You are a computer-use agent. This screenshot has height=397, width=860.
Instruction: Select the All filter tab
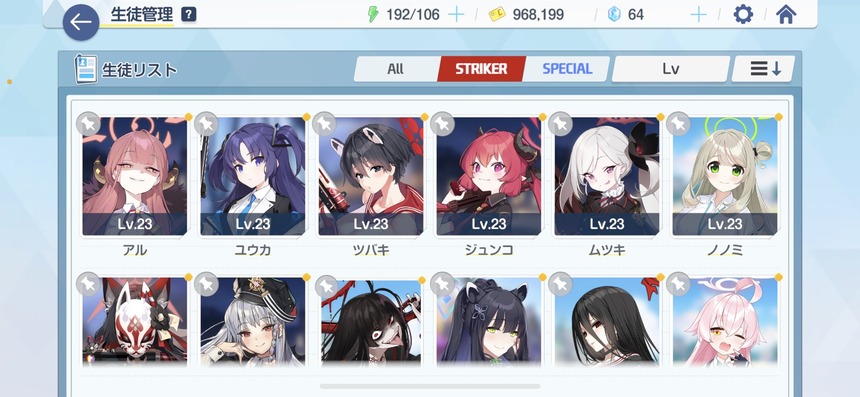click(x=395, y=69)
